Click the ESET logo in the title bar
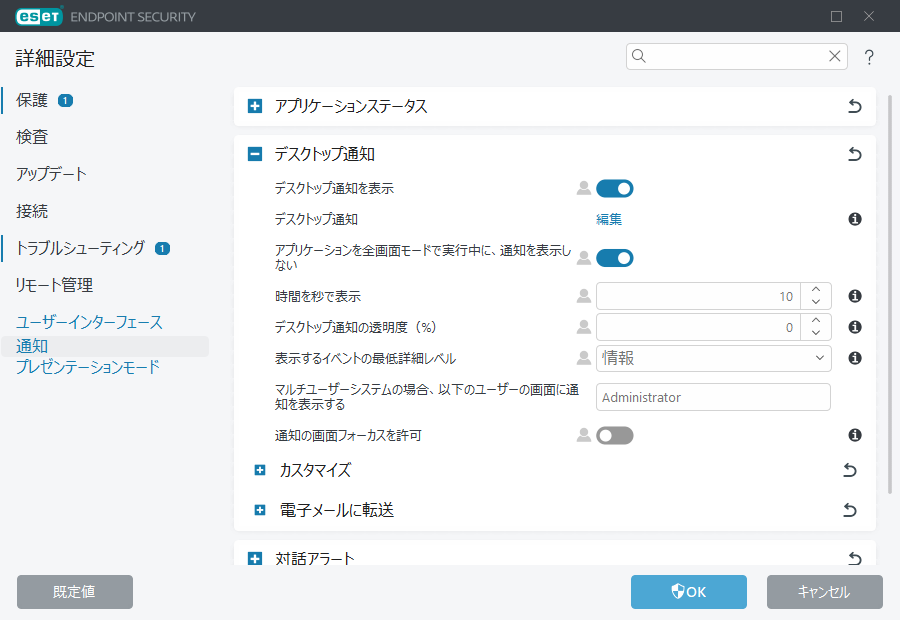Viewport: 900px width, 620px height. (x=38, y=16)
